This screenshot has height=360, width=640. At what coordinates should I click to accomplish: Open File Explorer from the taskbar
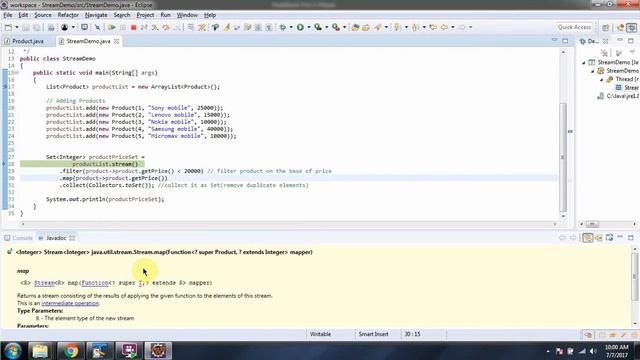click(x=40, y=351)
